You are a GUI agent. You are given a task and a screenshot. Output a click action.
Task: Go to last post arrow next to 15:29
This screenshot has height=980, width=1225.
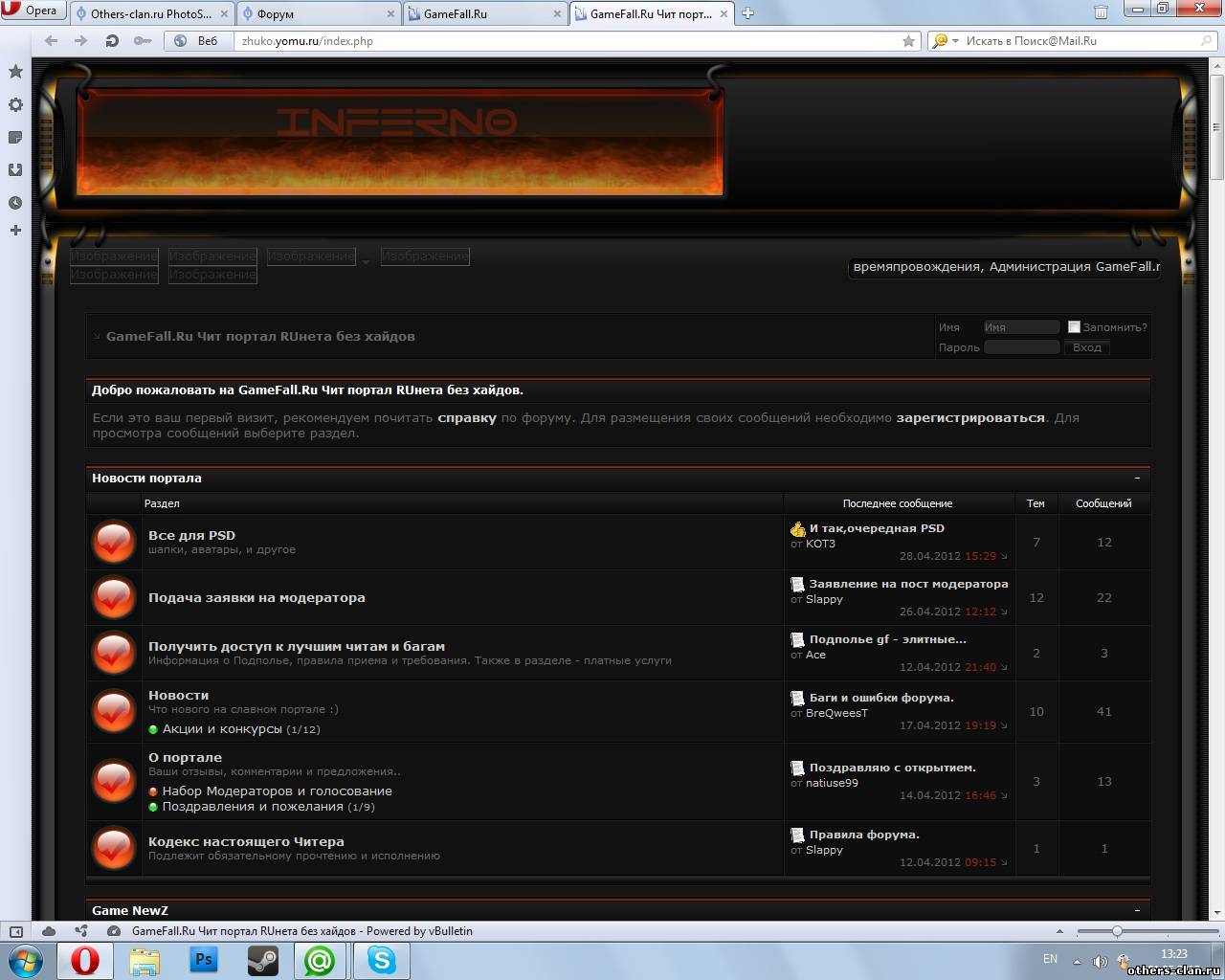pyautogui.click(x=1004, y=557)
